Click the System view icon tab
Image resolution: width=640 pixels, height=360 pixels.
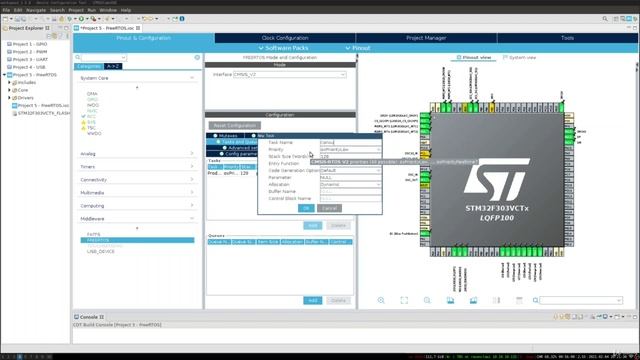point(519,58)
